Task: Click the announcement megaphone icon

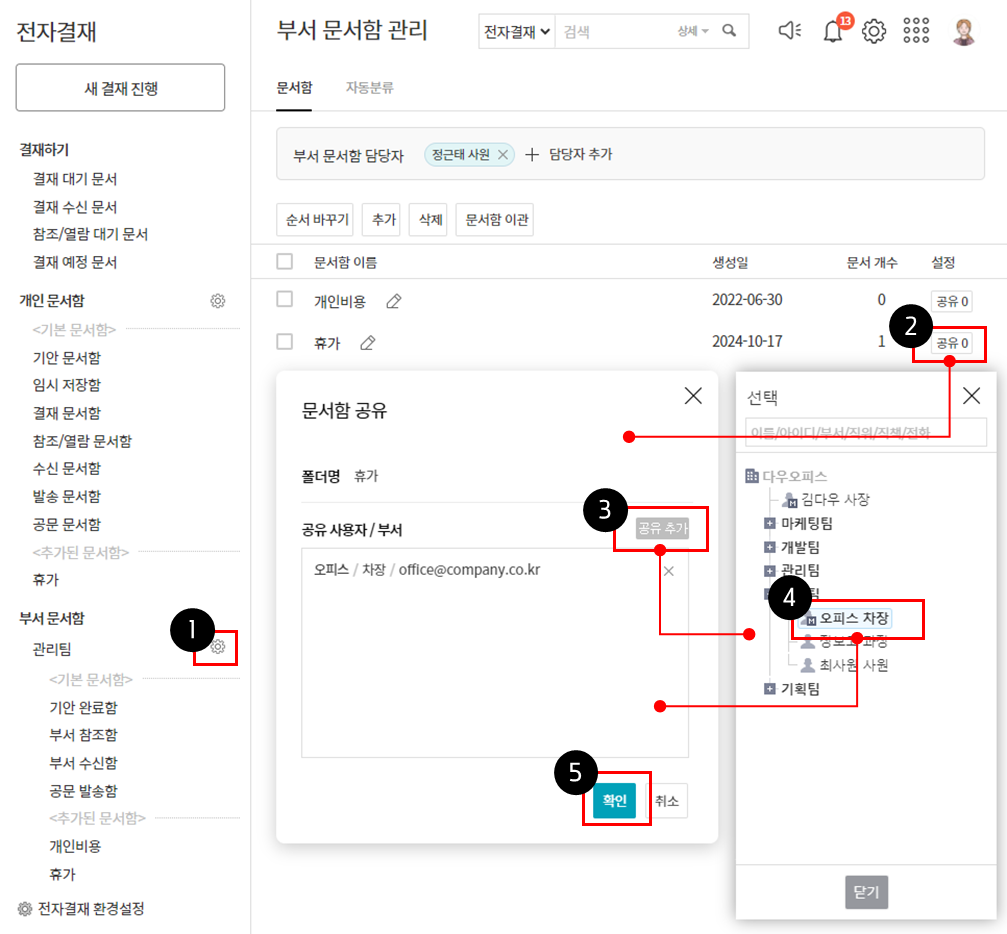Action: [789, 32]
